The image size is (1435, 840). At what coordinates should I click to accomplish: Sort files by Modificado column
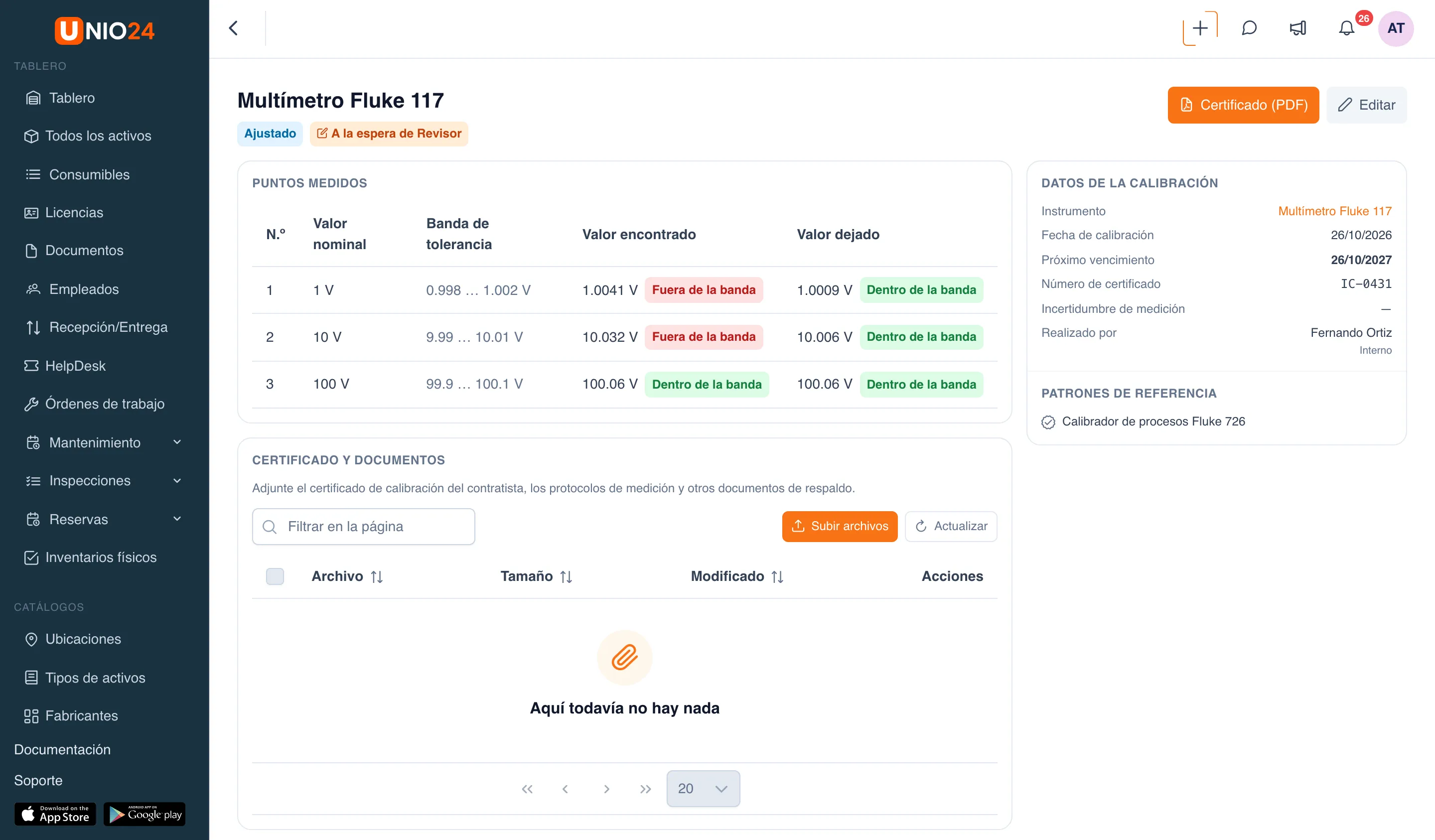pyautogui.click(x=737, y=576)
